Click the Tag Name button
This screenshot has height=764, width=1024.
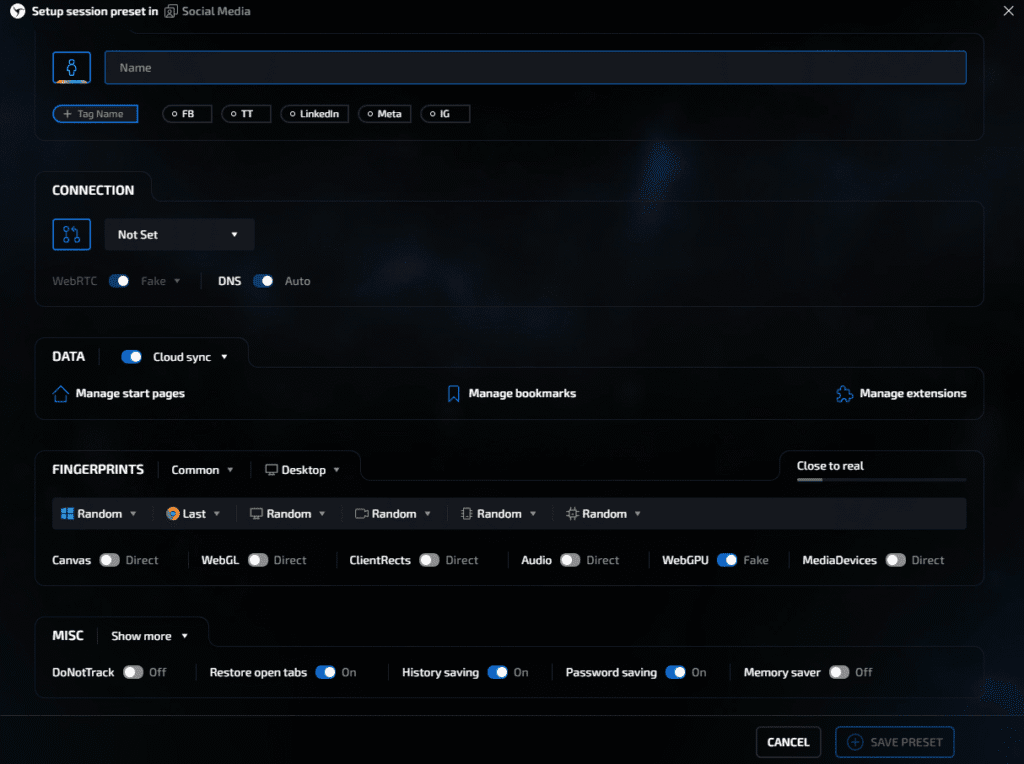(95, 113)
